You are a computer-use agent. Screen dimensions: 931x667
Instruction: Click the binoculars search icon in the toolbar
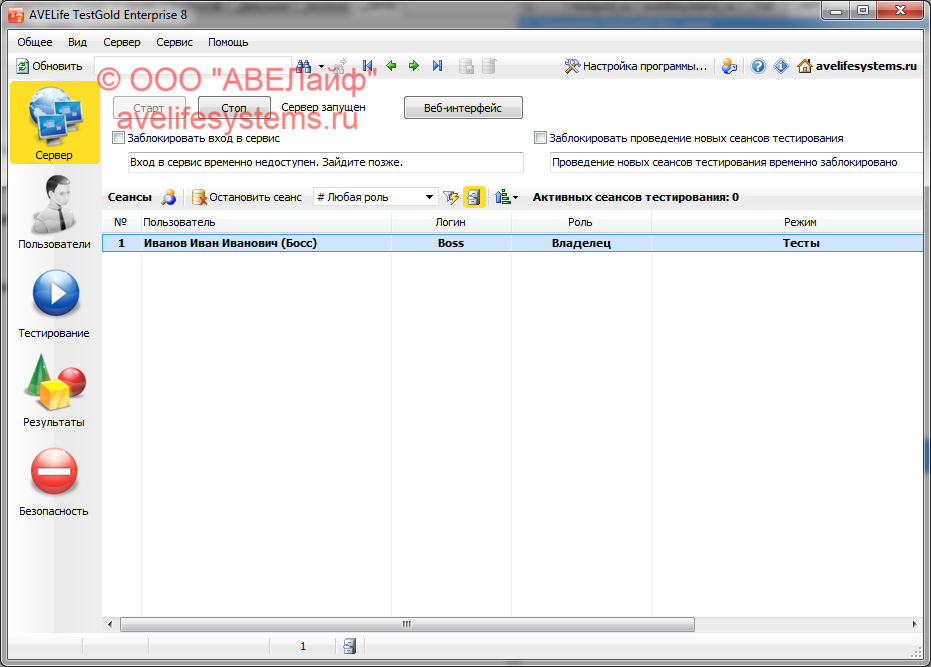click(x=302, y=65)
